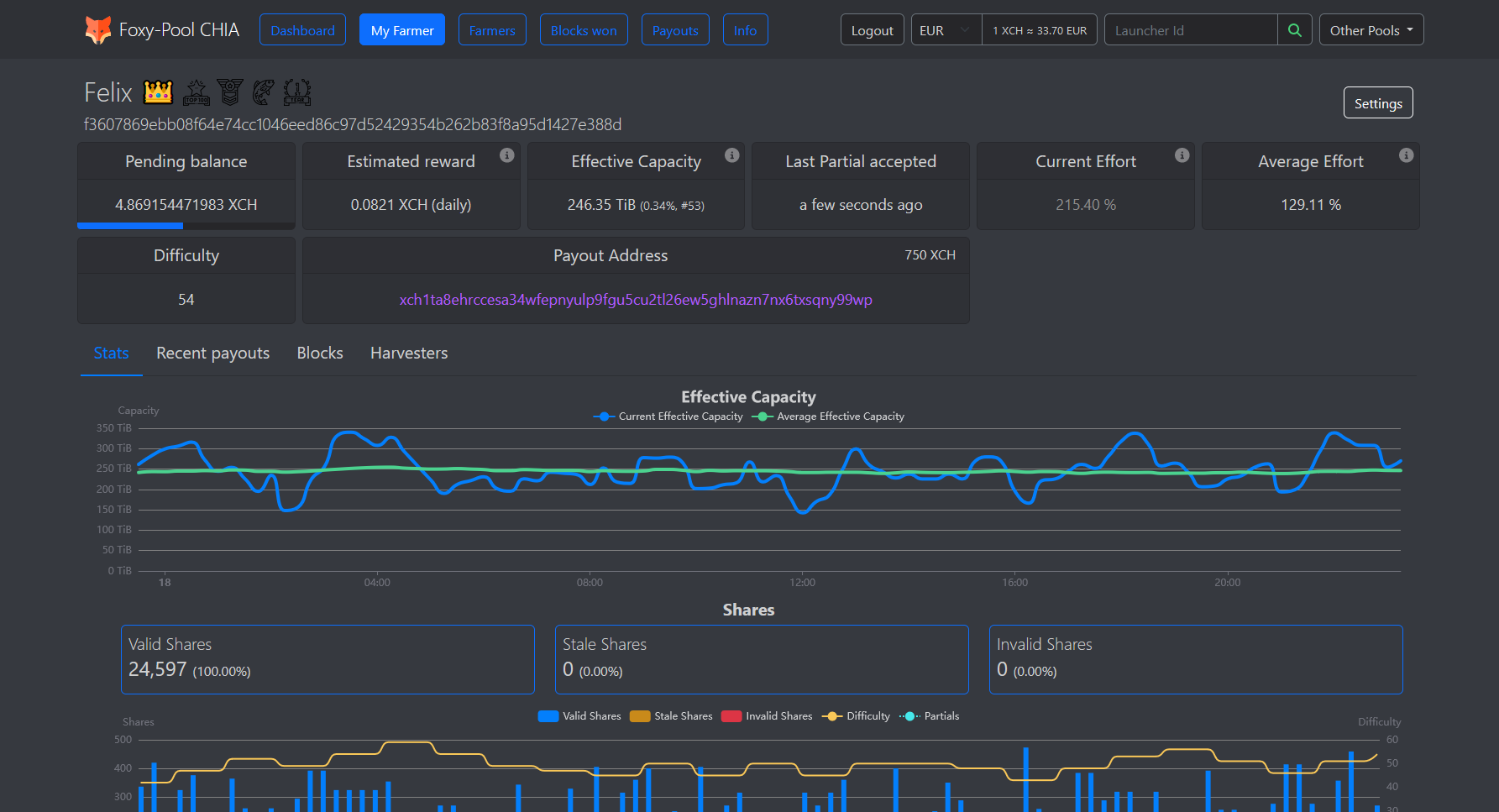Hide Valid Shares series in legend
This screenshot has height=812, width=1499.
(x=579, y=716)
